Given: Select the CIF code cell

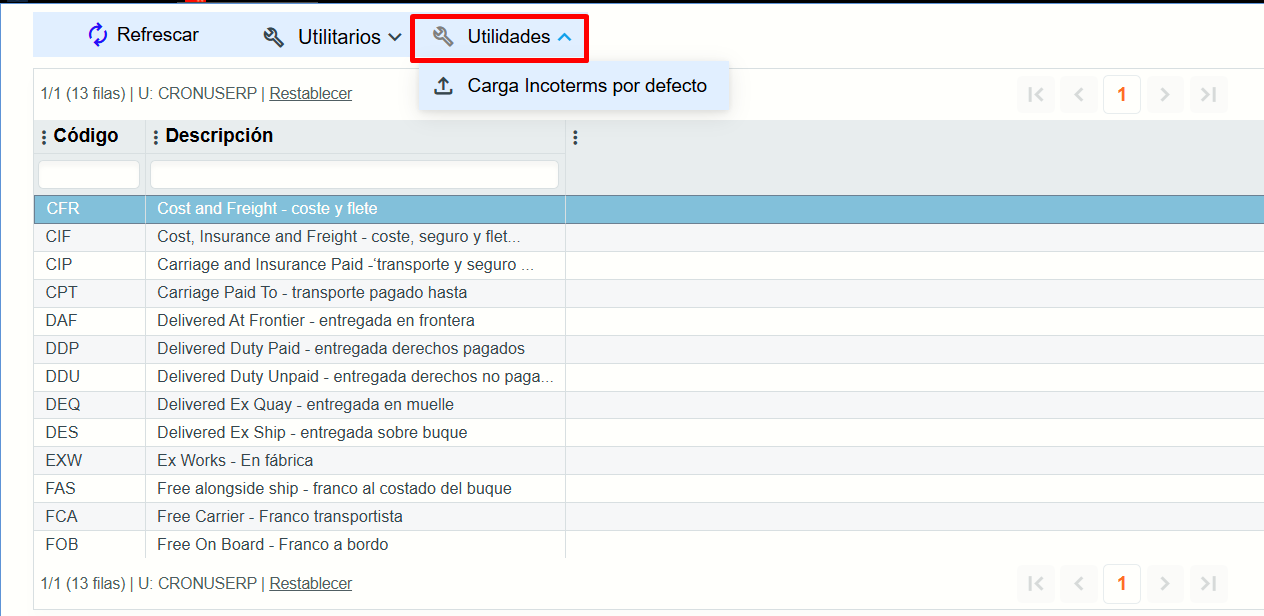Looking at the screenshot, I should click(x=90, y=237).
